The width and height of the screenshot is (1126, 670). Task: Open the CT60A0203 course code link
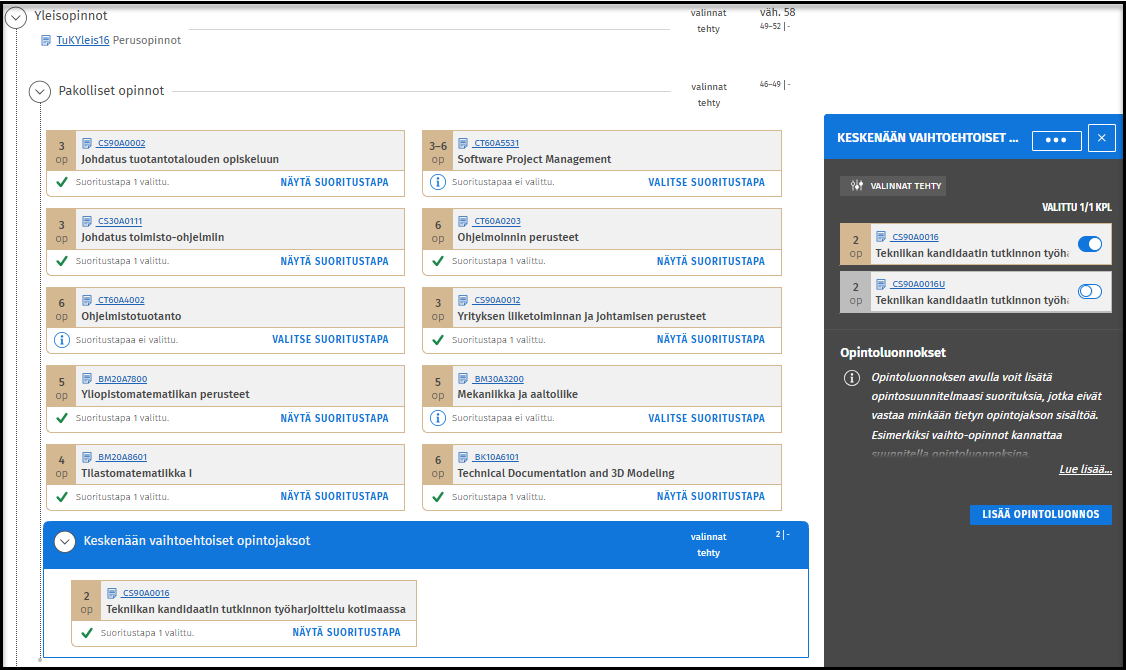coord(497,221)
